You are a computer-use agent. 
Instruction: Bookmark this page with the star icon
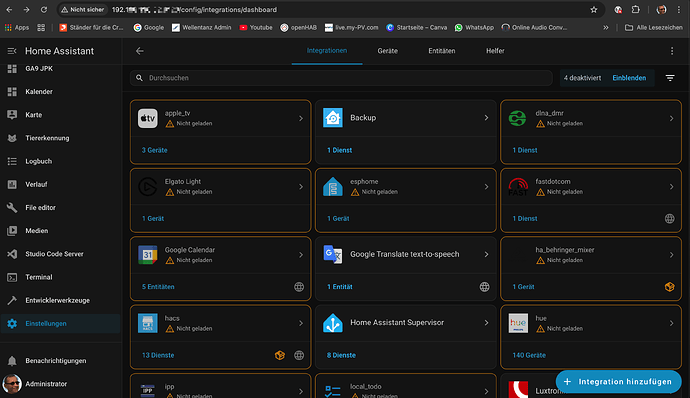click(594, 10)
